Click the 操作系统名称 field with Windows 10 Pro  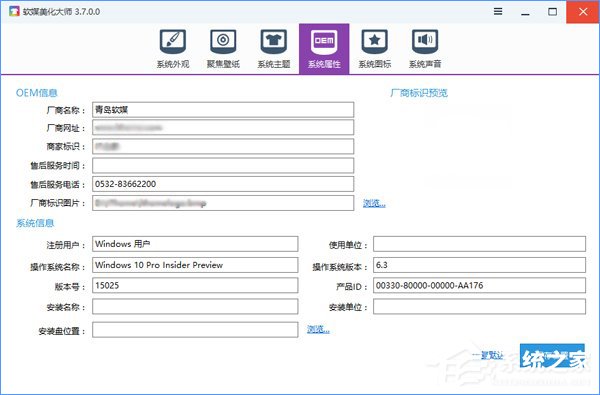(x=195, y=265)
